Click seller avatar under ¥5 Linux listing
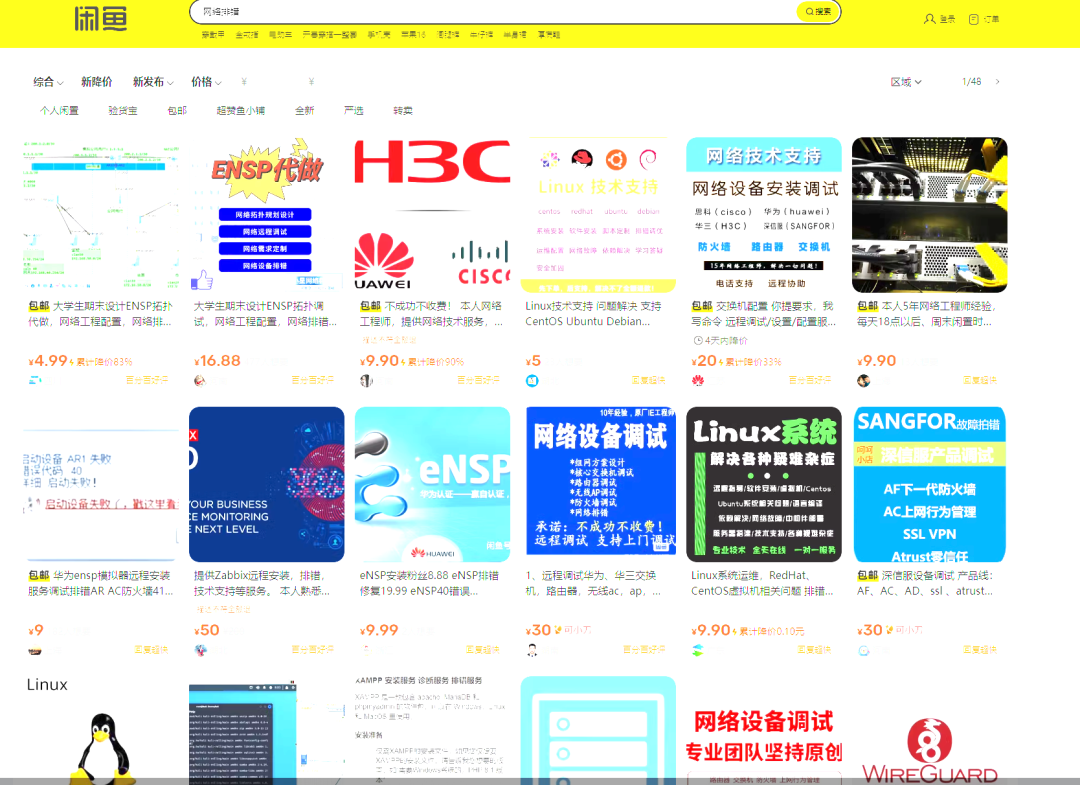This screenshot has width=1080, height=785. pyautogui.click(x=532, y=380)
